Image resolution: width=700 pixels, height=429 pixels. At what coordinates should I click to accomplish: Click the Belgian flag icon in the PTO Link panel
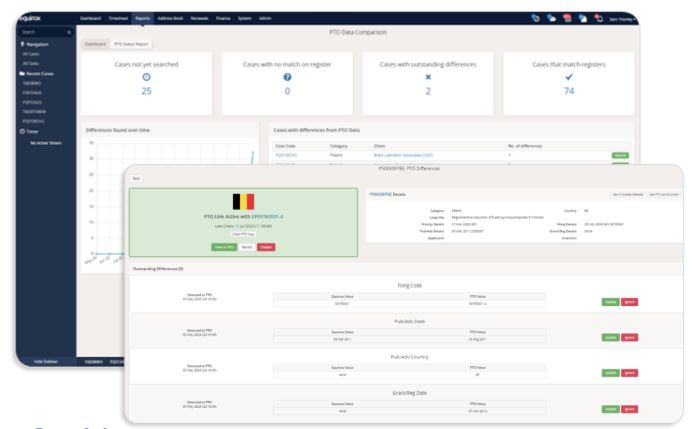coord(245,201)
